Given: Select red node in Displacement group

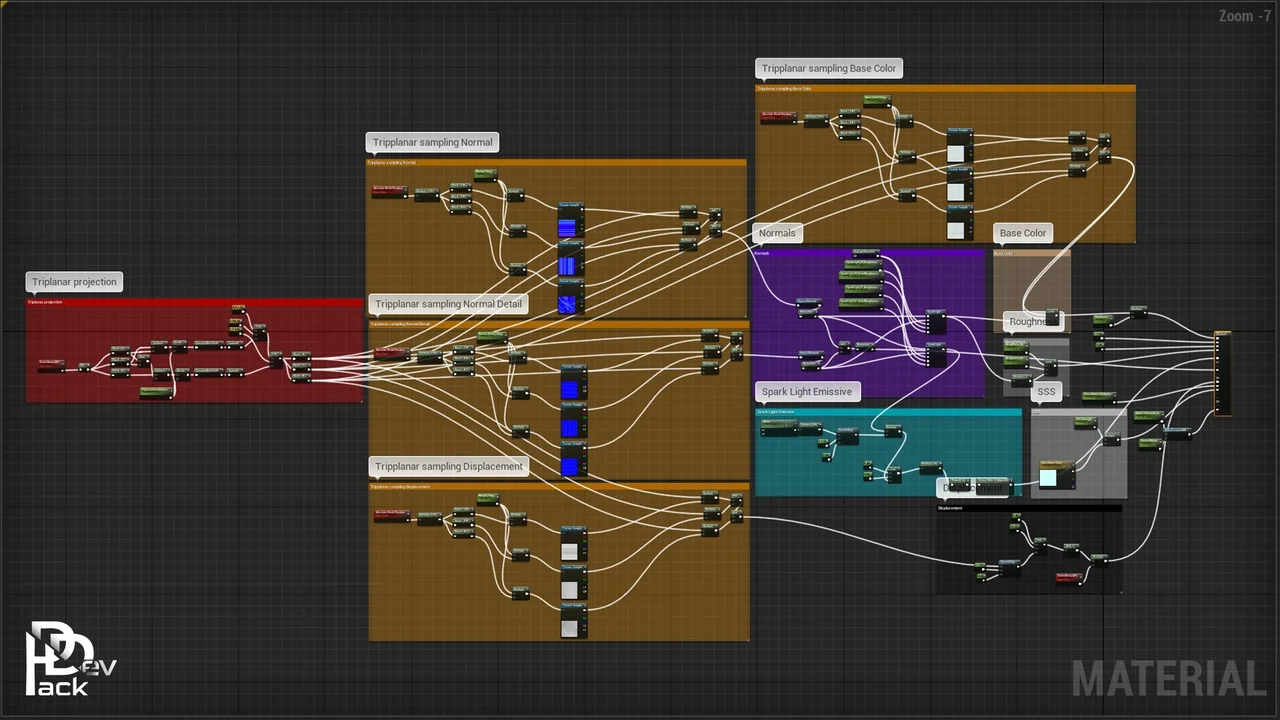Looking at the screenshot, I should pos(1069,577).
